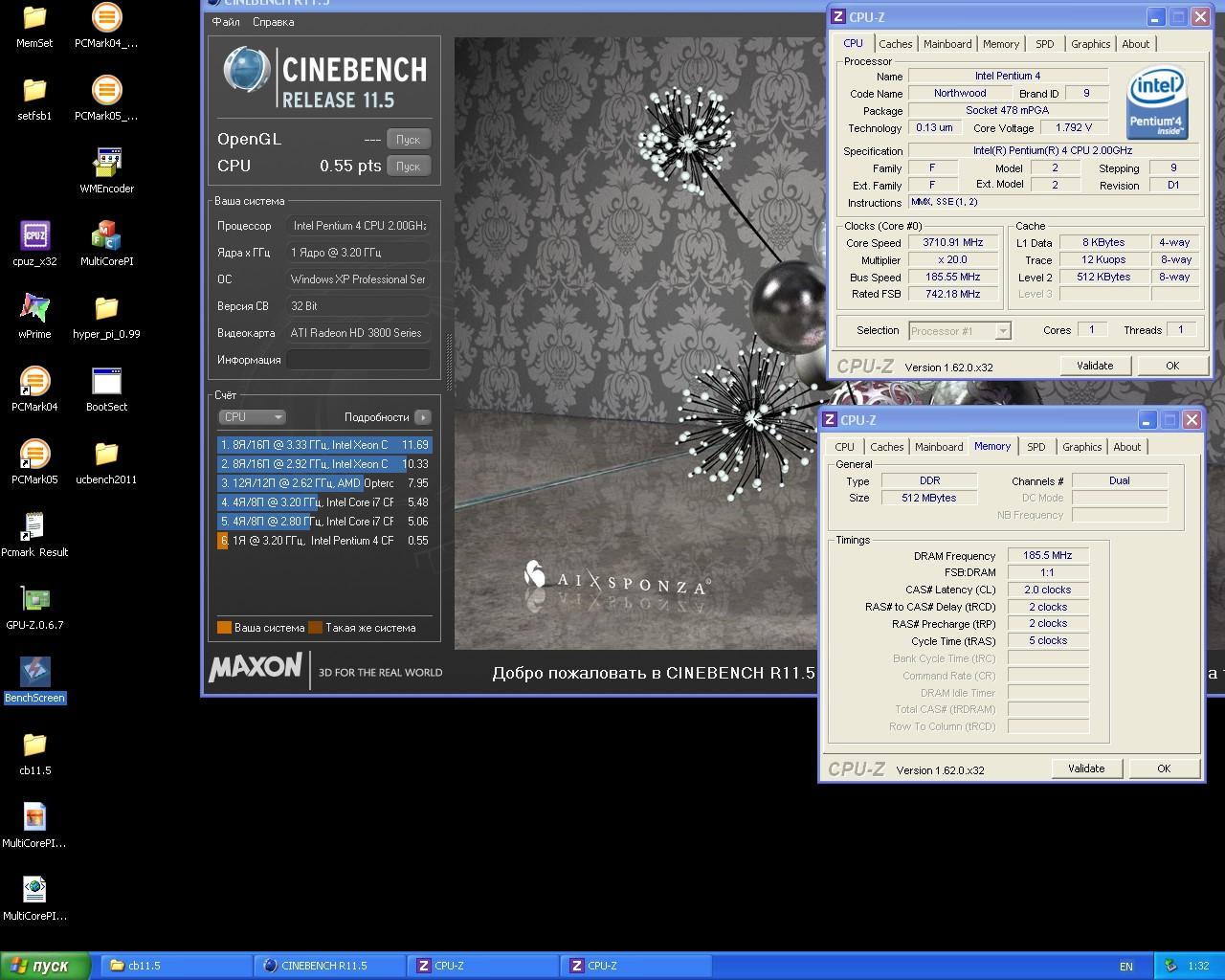Open the Windows пуск Start button
Screen dimensions: 1225x980
(x=46, y=966)
